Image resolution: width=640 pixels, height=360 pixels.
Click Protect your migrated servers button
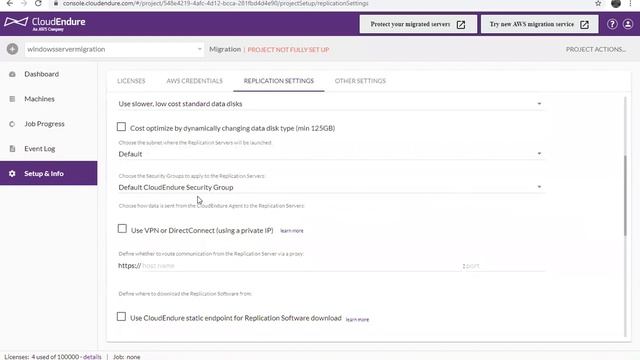(x=418, y=24)
